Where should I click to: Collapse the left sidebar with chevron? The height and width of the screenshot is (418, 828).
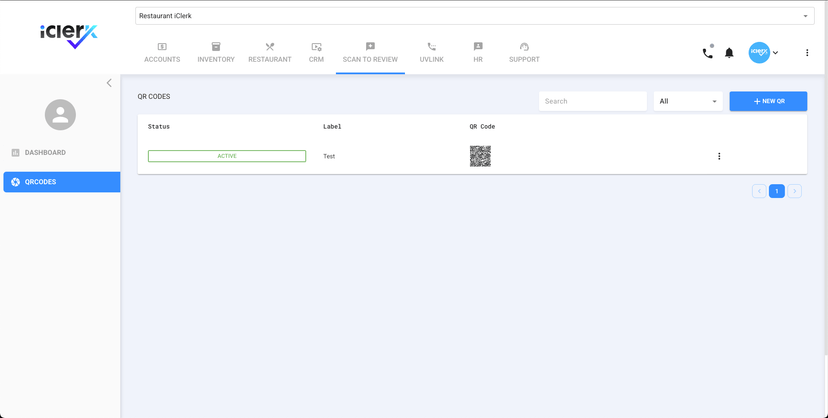(x=109, y=83)
